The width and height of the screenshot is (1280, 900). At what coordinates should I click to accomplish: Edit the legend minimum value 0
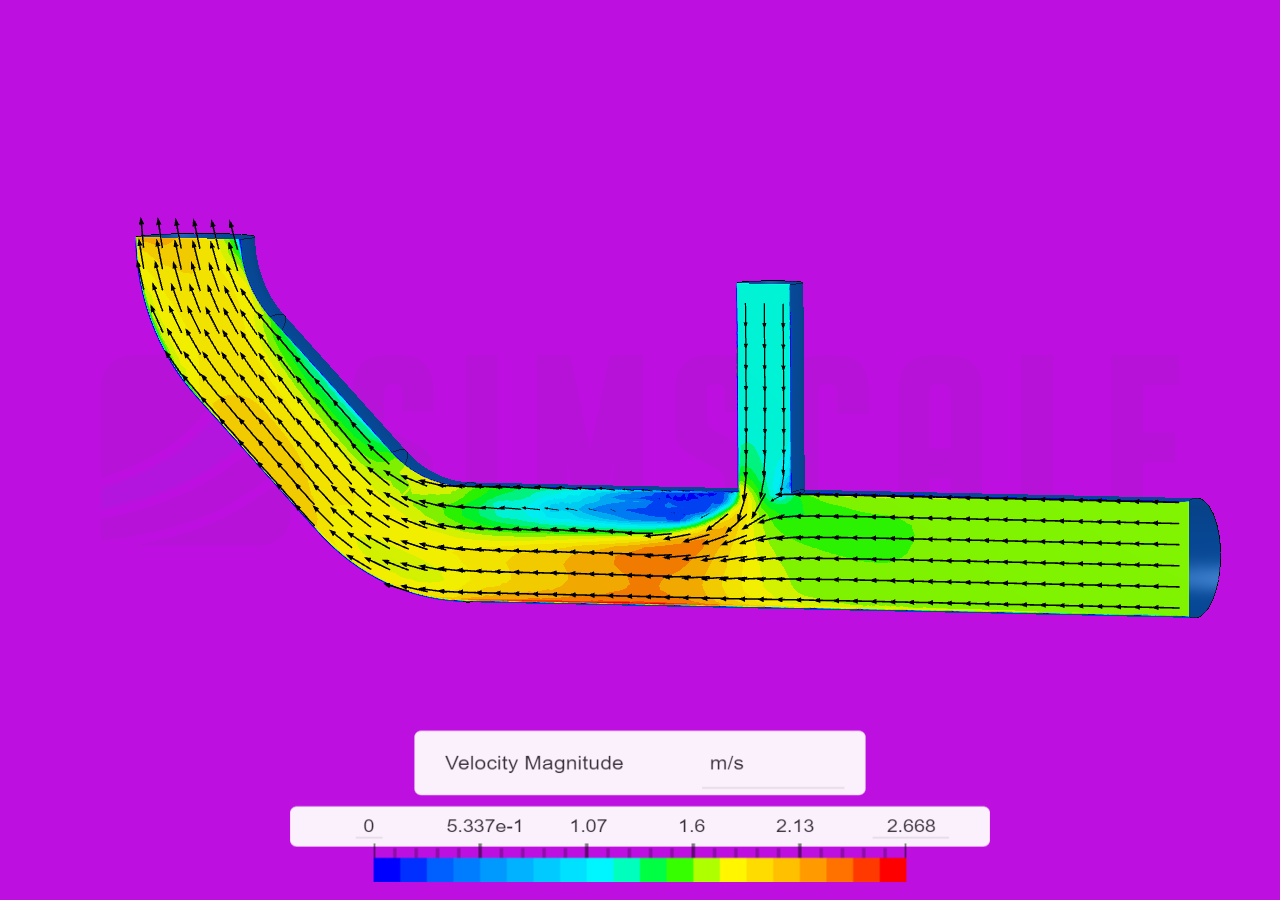[x=368, y=826]
